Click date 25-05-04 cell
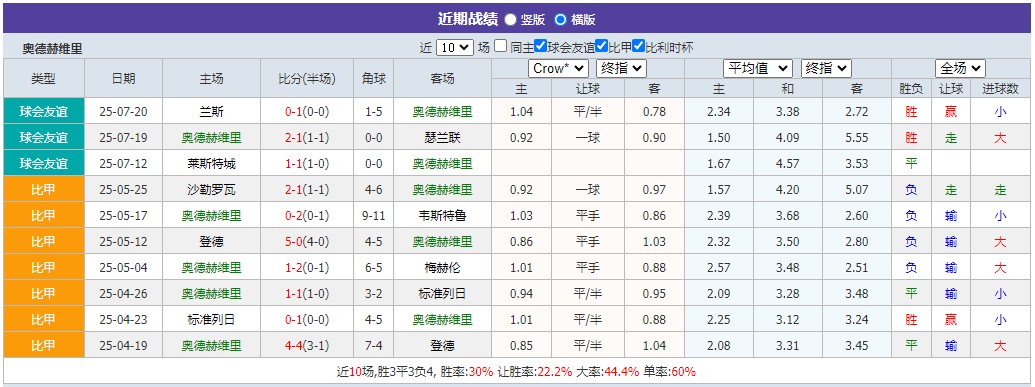 [123, 268]
